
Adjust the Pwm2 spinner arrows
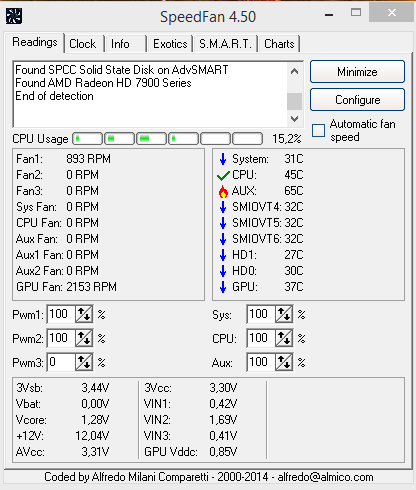84,338
